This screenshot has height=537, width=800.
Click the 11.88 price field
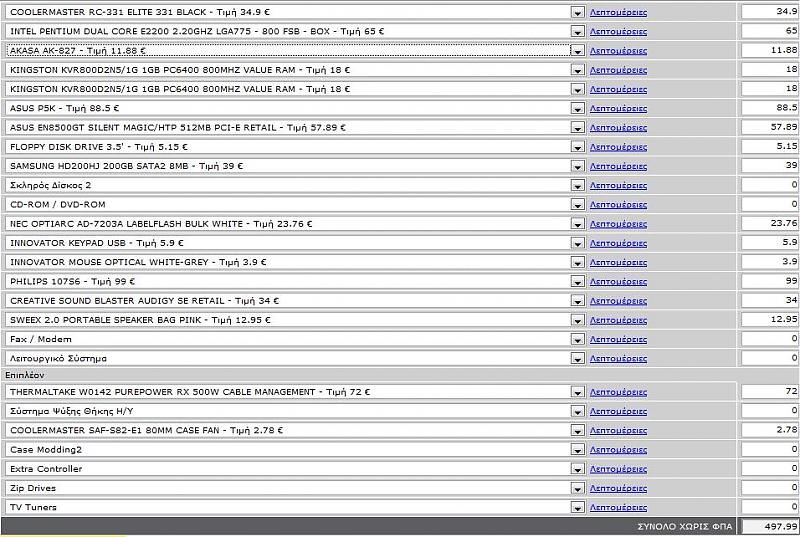pyautogui.click(x=770, y=50)
